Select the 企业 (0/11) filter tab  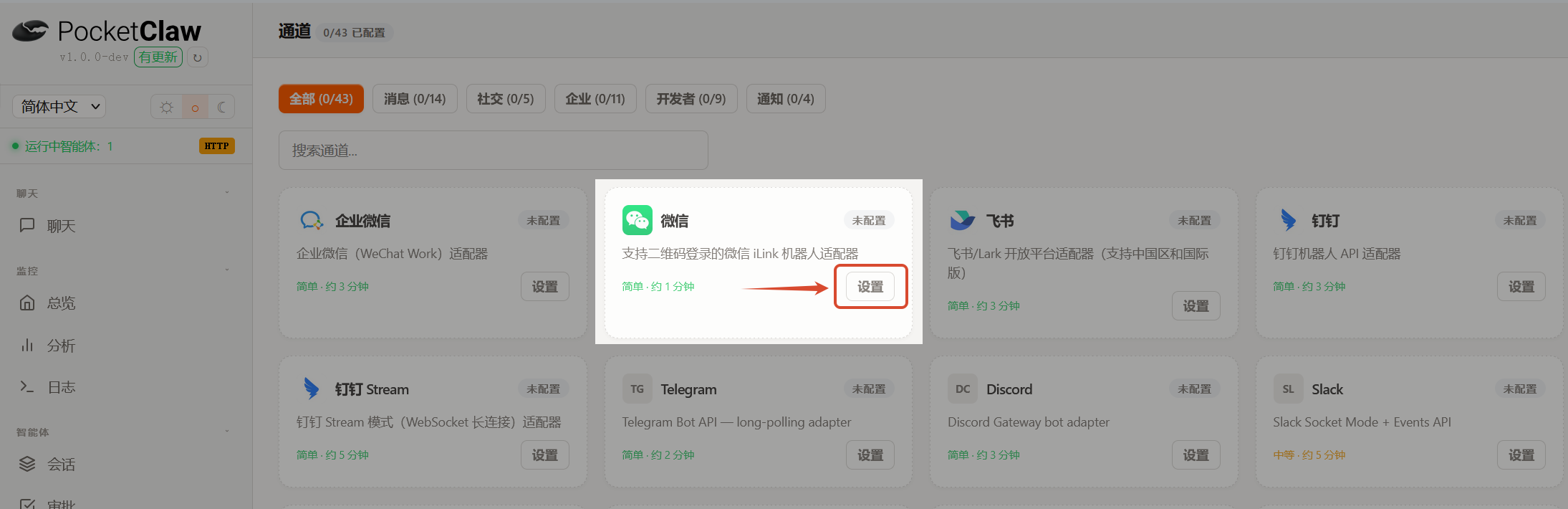pos(595,99)
